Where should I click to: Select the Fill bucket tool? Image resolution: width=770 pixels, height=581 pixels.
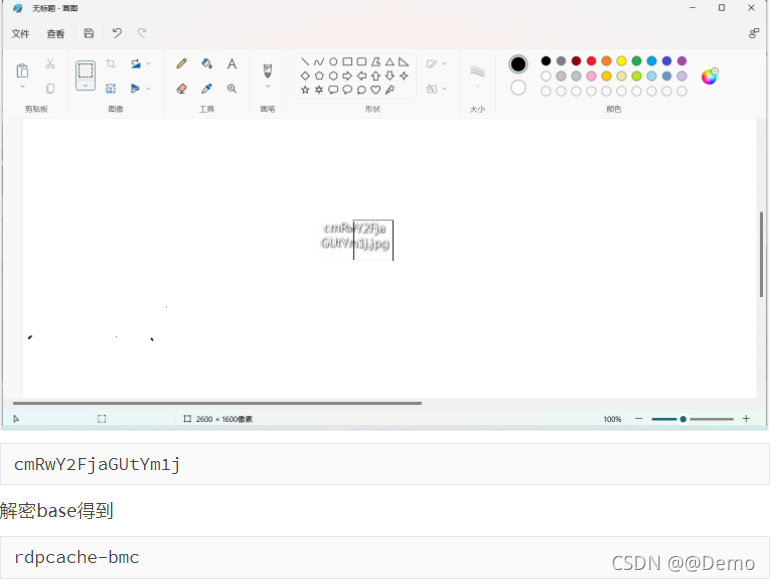(x=207, y=63)
